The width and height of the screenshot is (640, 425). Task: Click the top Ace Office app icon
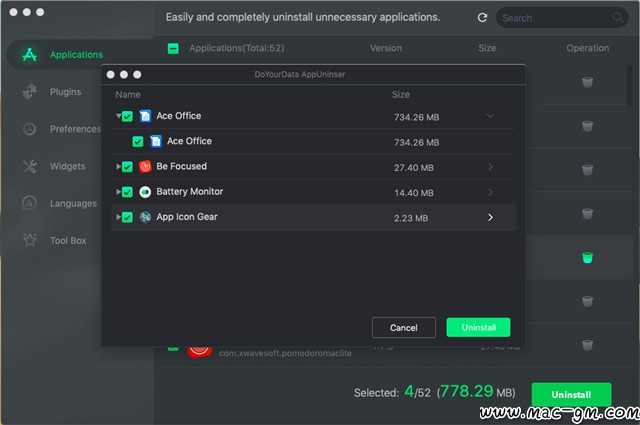point(145,116)
